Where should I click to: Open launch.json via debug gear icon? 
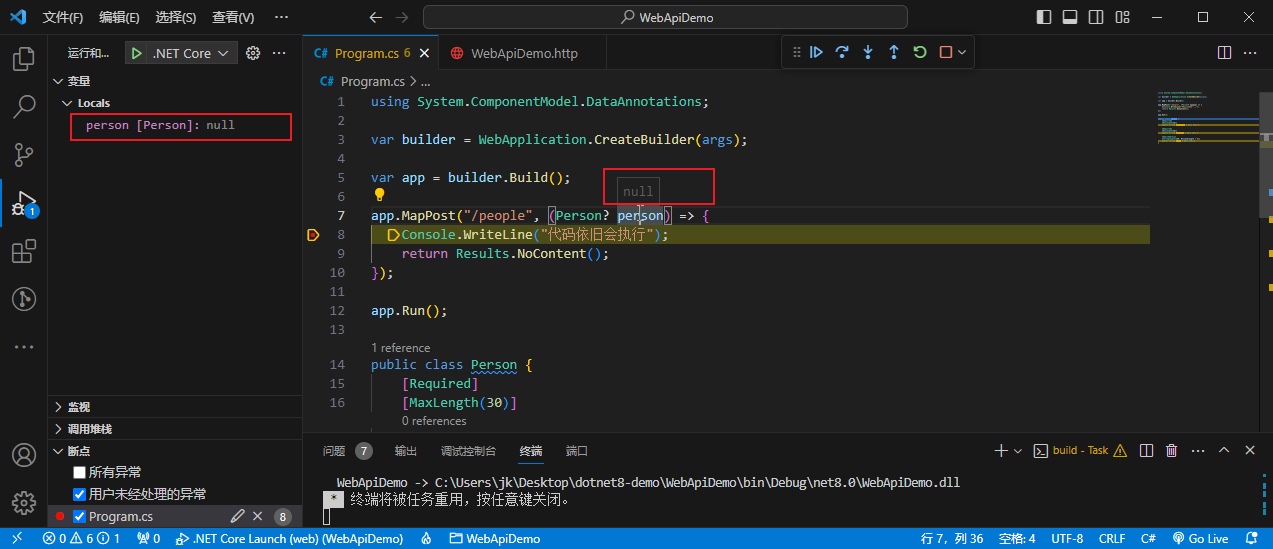pyautogui.click(x=253, y=53)
